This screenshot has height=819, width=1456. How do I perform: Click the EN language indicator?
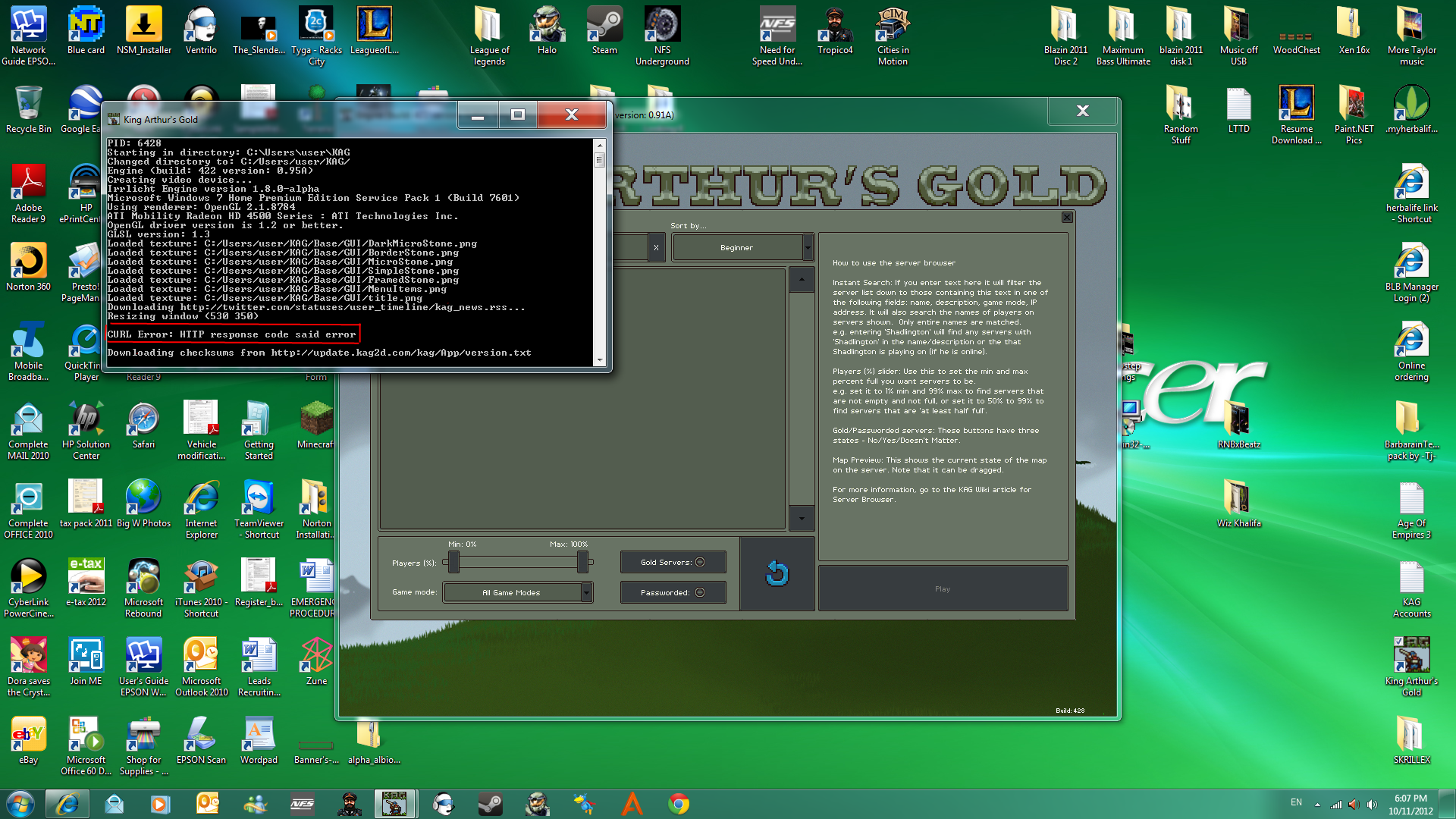tap(1296, 802)
